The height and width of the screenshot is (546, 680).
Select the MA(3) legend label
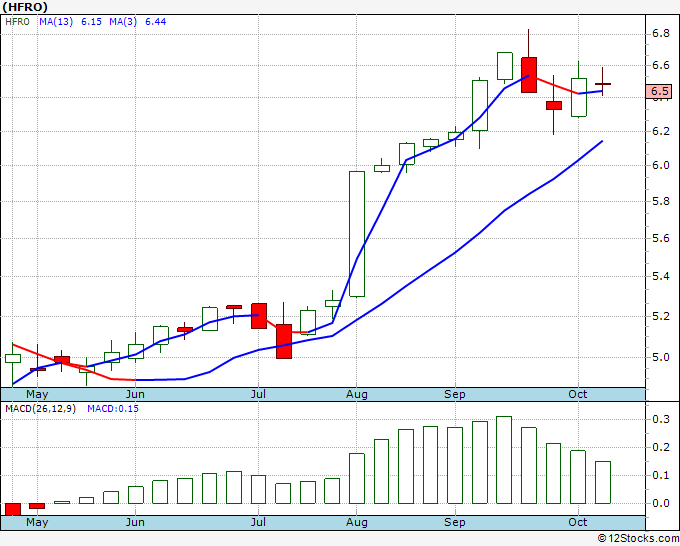coord(123,22)
